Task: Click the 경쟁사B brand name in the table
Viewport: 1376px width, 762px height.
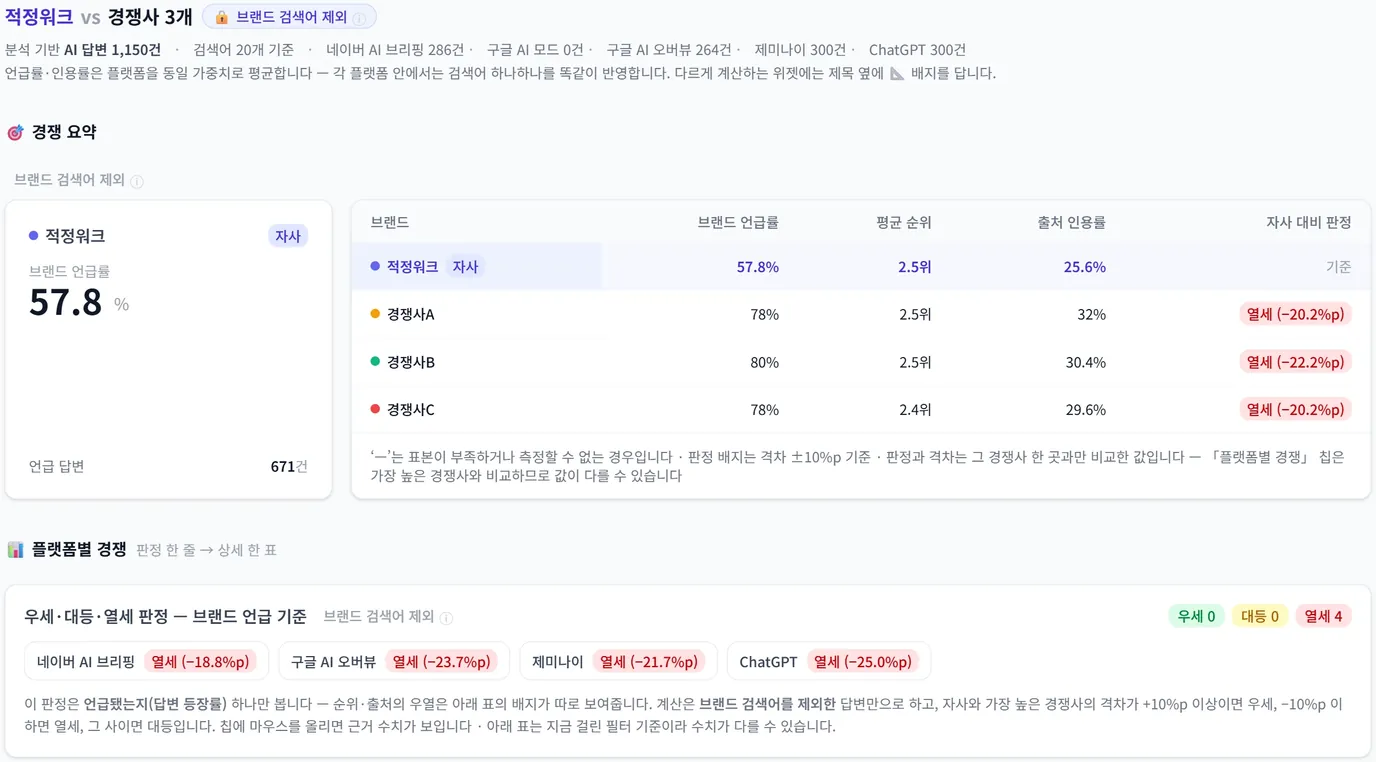Action: click(411, 362)
